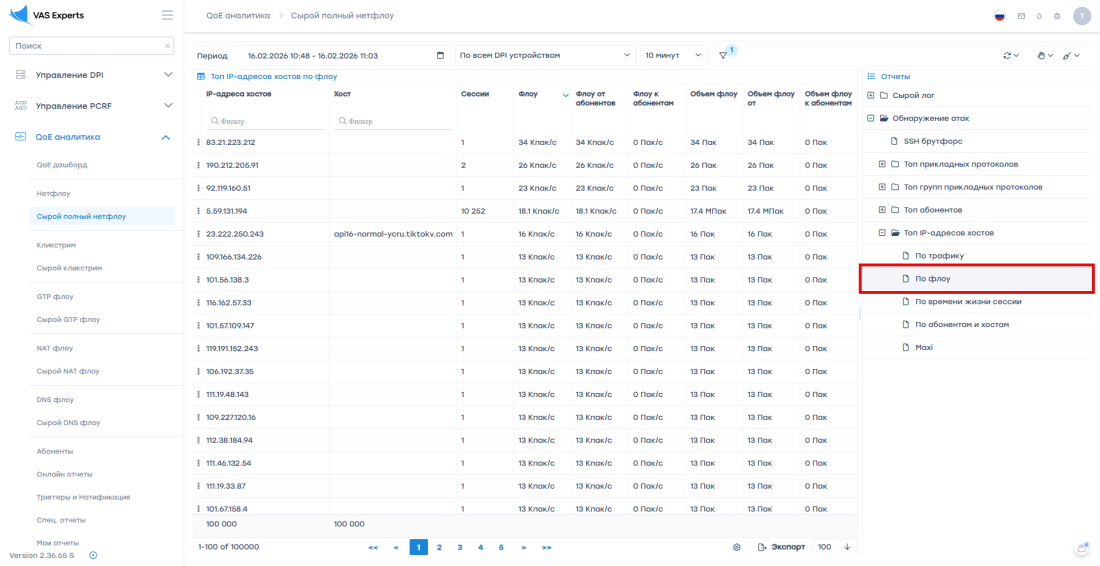This screenshot has width=1100, height=566.
Task: Open 'Нетфлоу' in the sidebar menu
Action: 54,193
